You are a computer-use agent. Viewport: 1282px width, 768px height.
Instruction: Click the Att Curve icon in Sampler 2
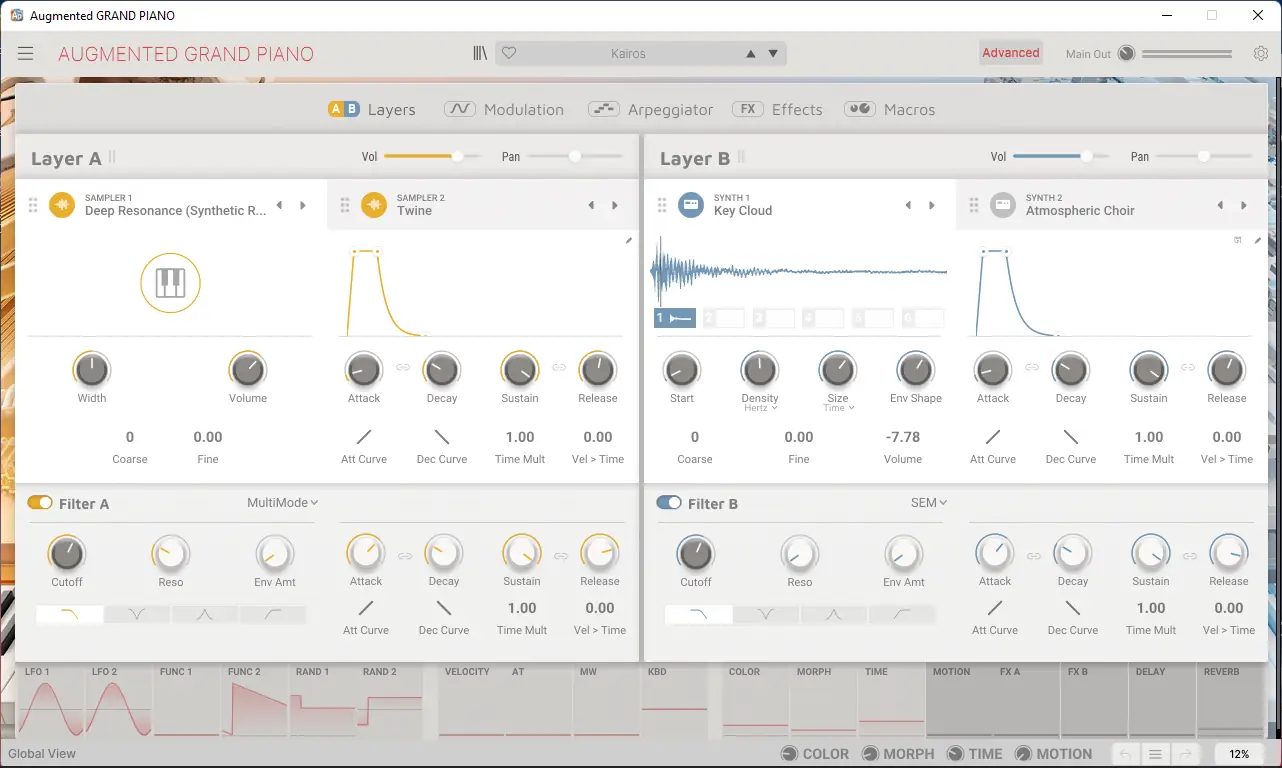pos(364,437)
